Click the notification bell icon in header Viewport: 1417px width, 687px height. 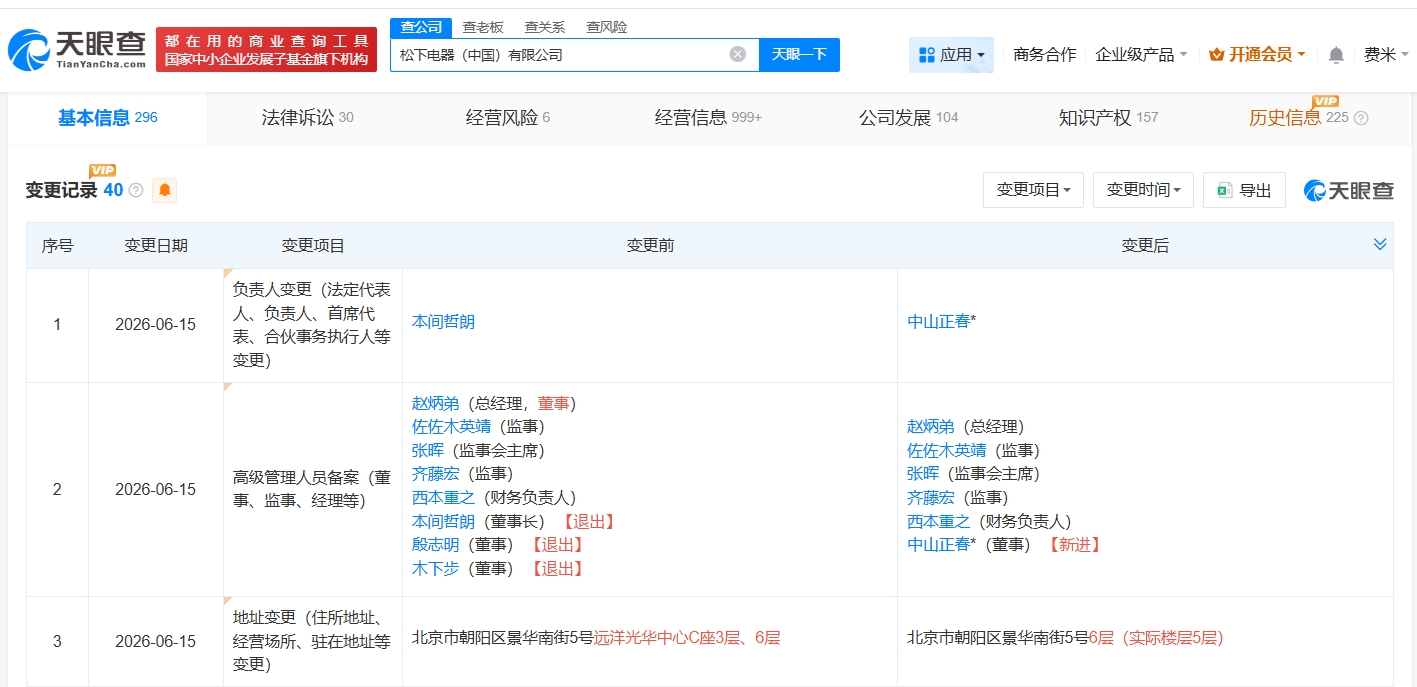[x=1336, y=55]
